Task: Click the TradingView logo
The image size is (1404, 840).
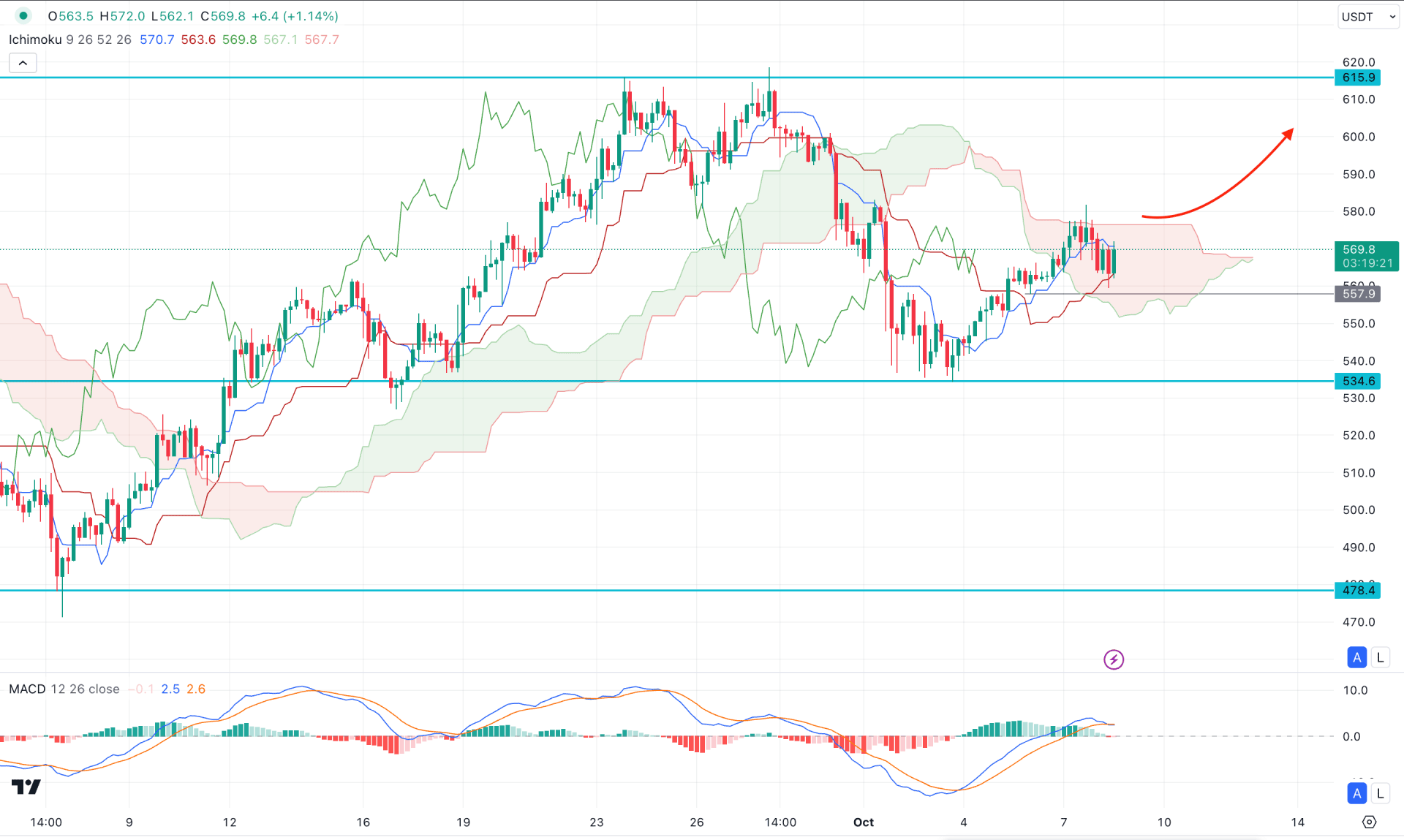Action: pos(26,787)
